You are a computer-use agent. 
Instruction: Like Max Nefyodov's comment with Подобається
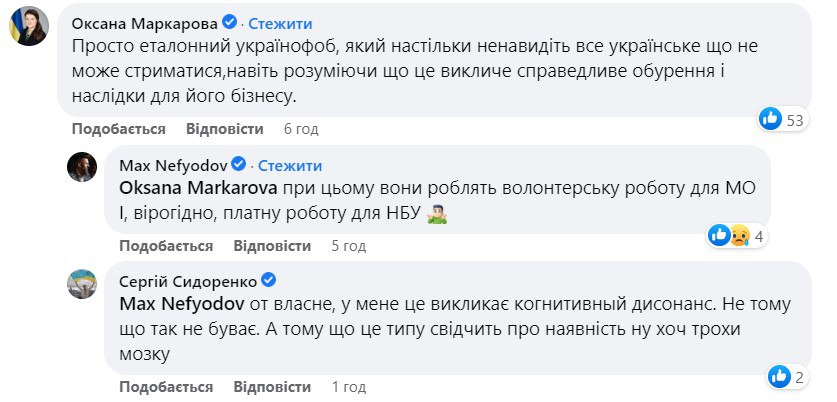pyautogui.click(x=165, y=245)
